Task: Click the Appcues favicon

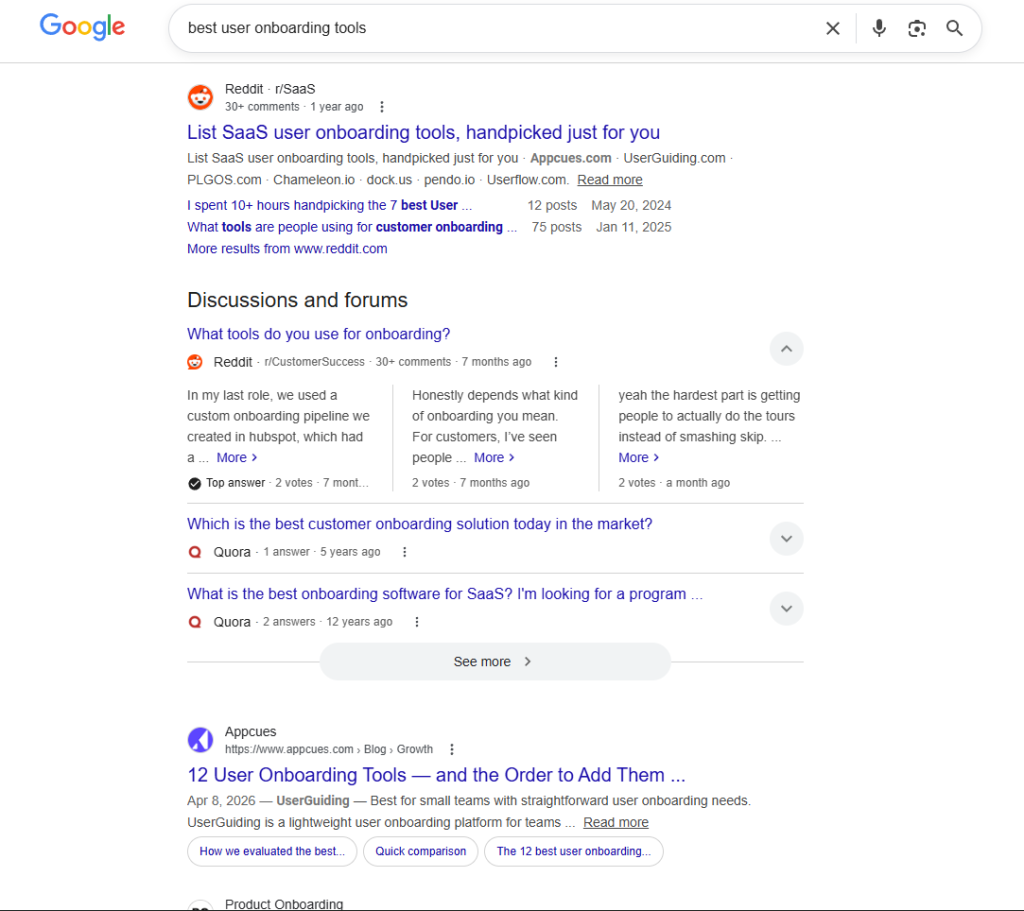Action: pyautogui.click(x=200, y=740)
